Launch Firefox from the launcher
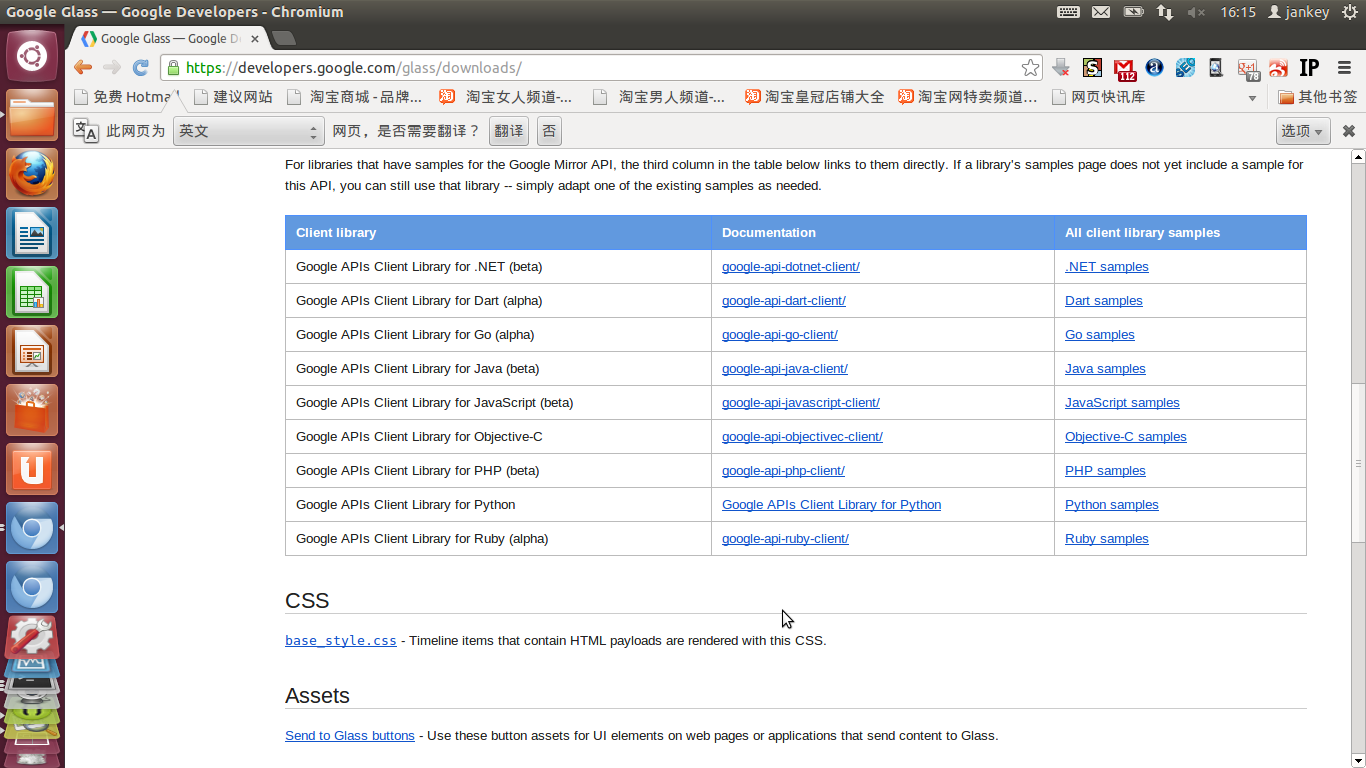Image resolution: width=1366 pixels, height=768 pixels. [32, 174]
